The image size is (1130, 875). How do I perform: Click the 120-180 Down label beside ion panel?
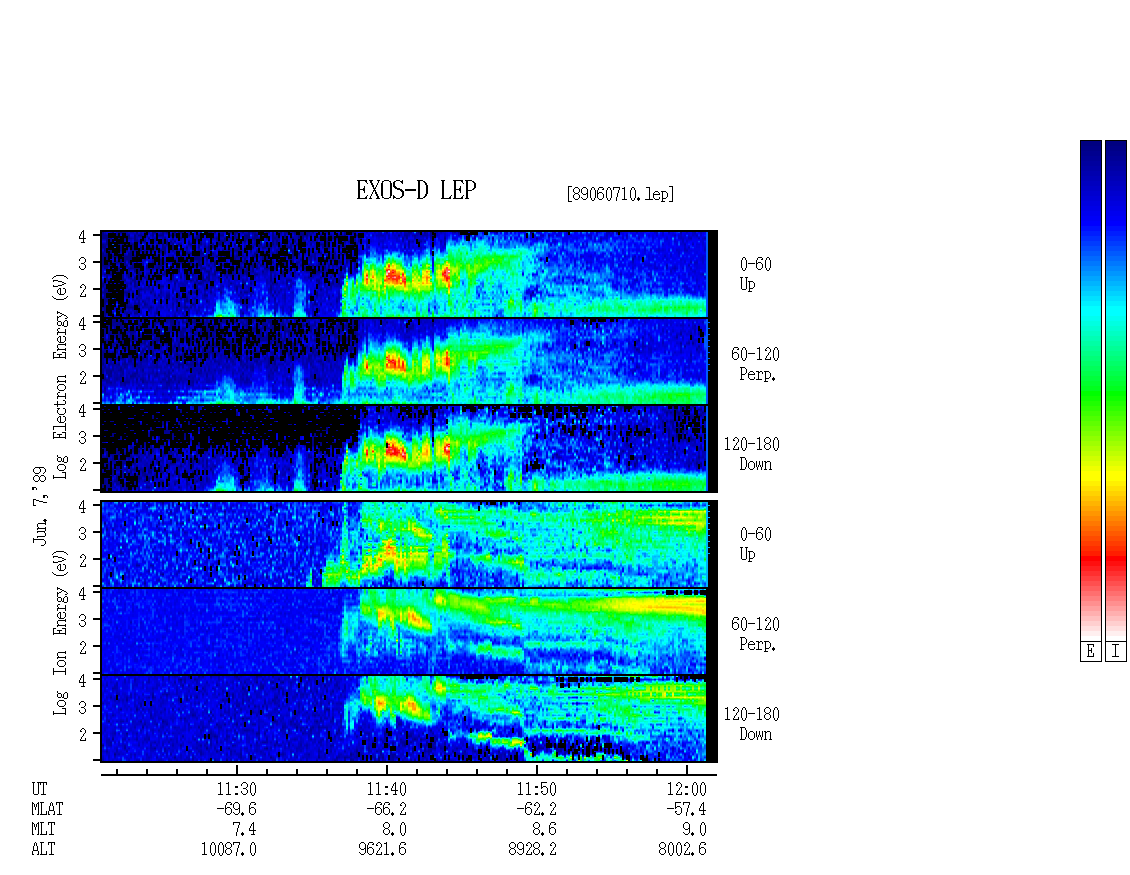(752, 724)
